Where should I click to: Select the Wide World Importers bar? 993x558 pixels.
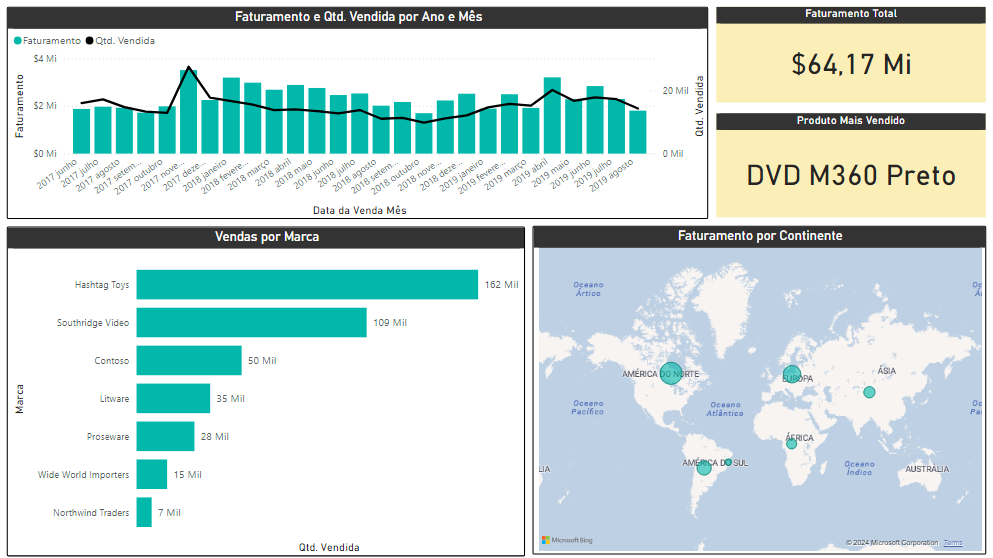tap(151, 474)
